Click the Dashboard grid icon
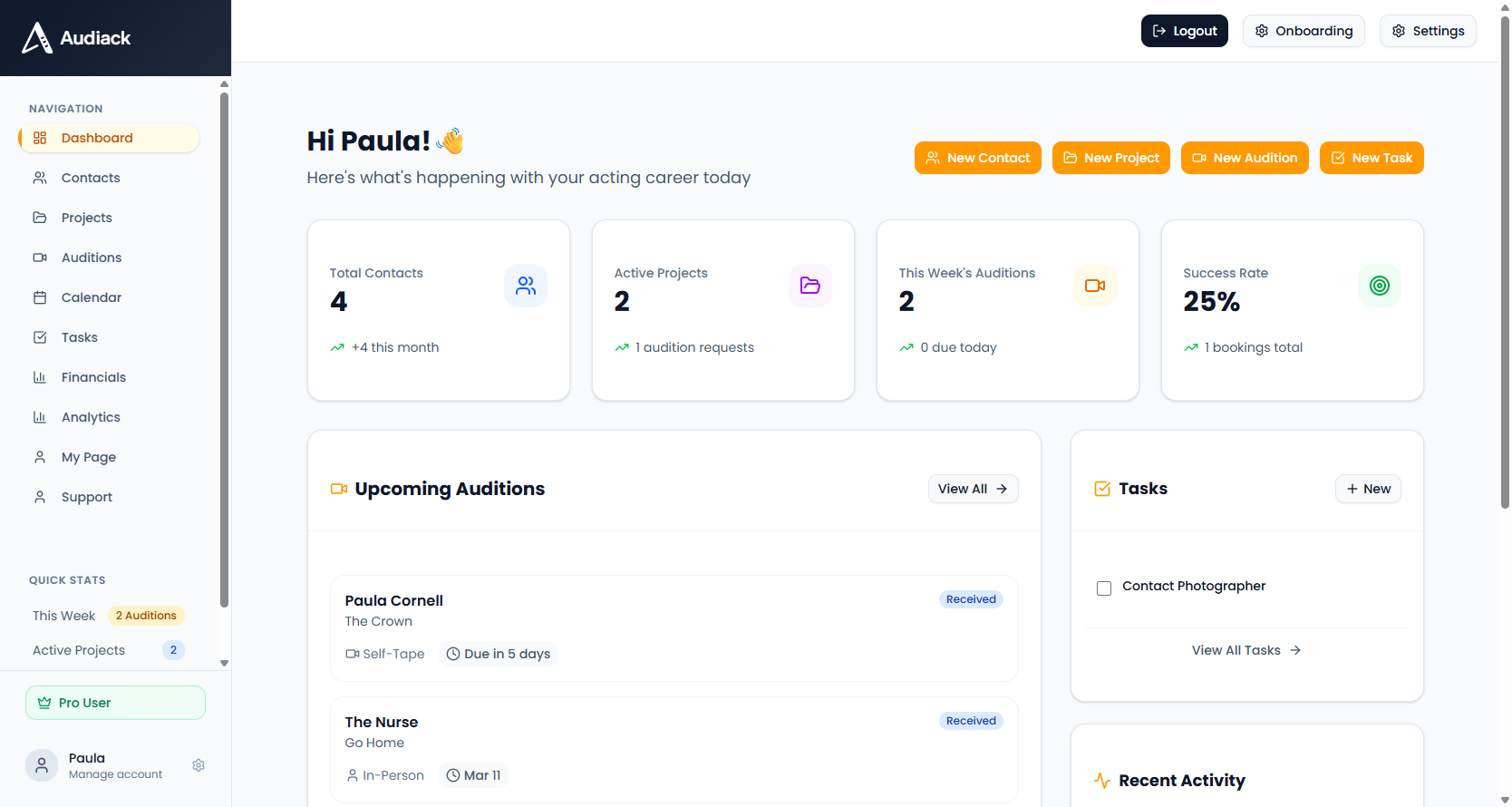 click(x=40, y=138)
